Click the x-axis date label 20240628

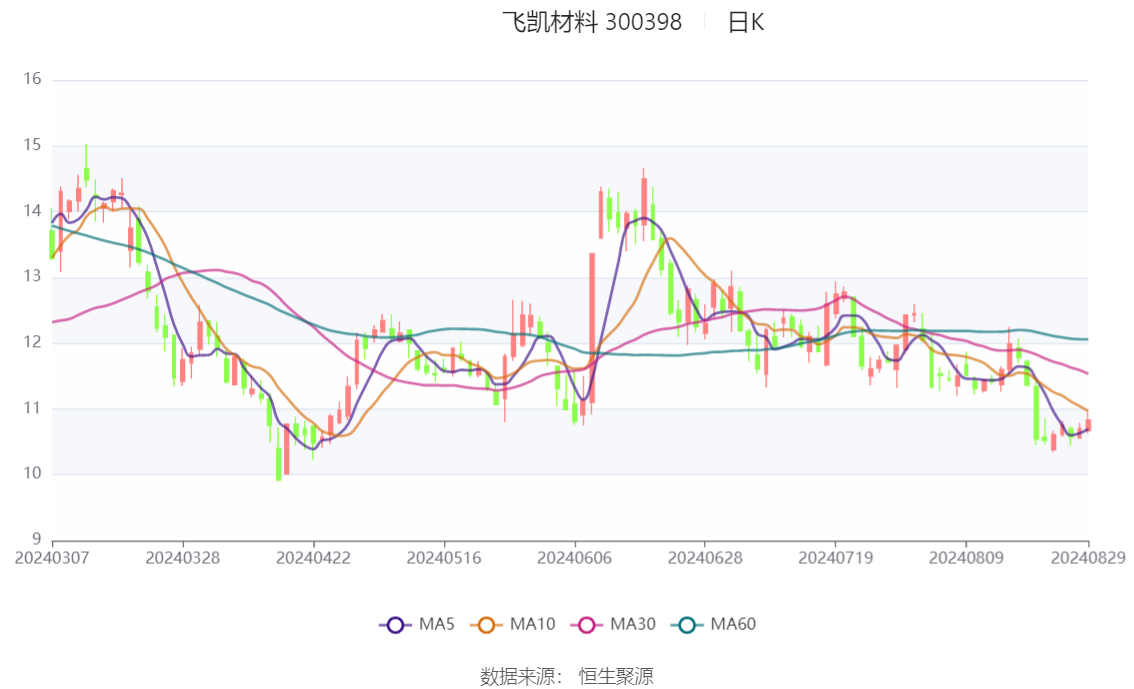(x=705, y=558)
